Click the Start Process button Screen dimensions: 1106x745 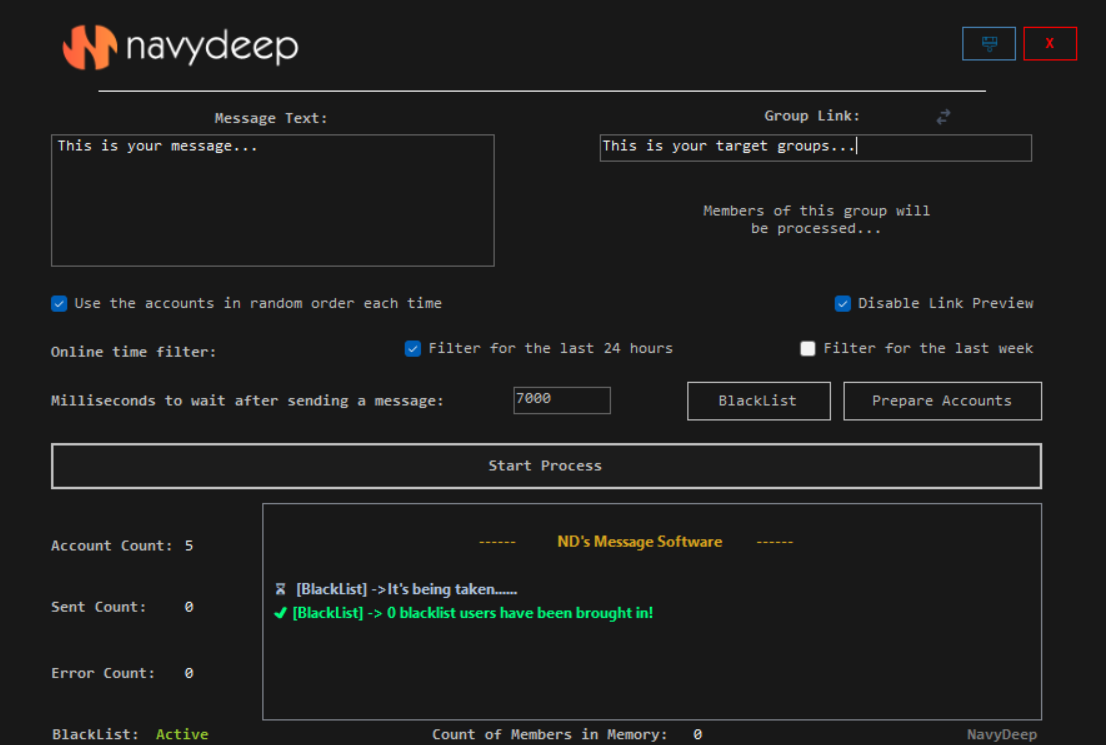tap(546, 466)
